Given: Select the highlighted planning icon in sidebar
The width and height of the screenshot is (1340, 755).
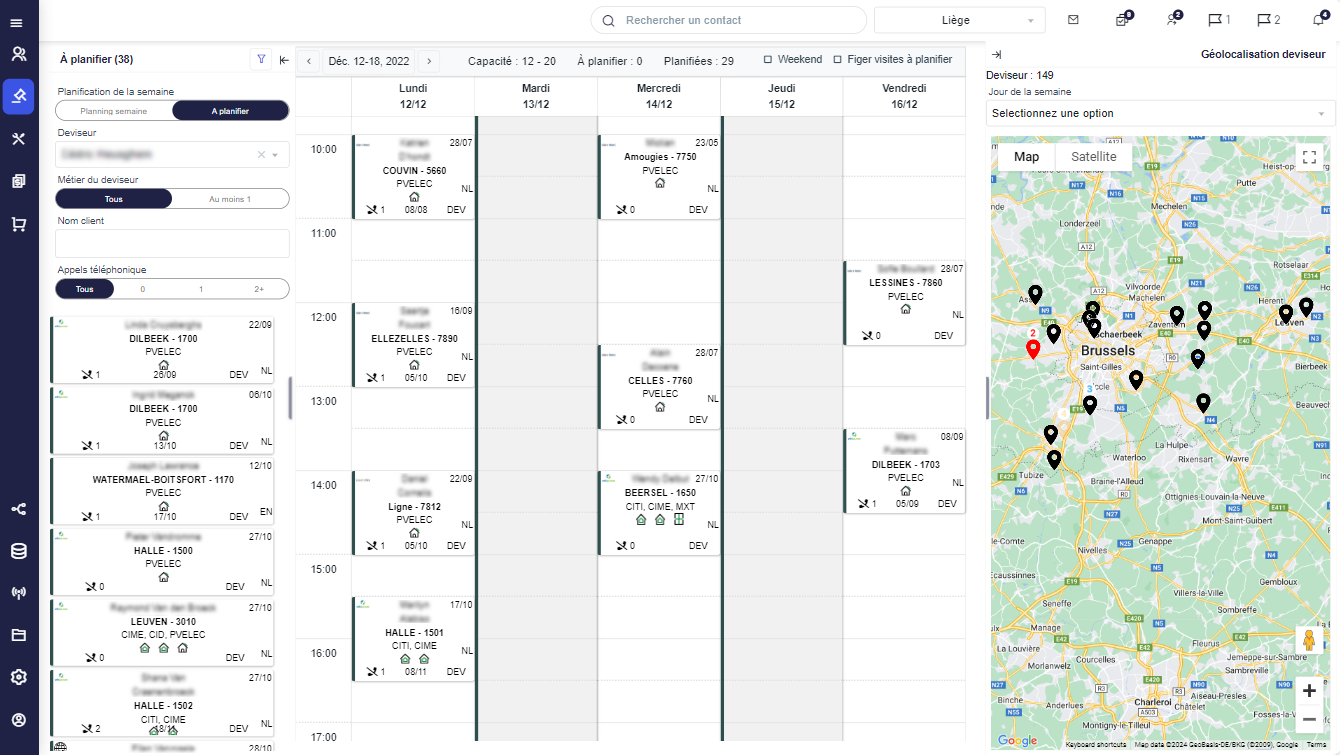Looking at the screenshot, I should [x=18, y=96].
